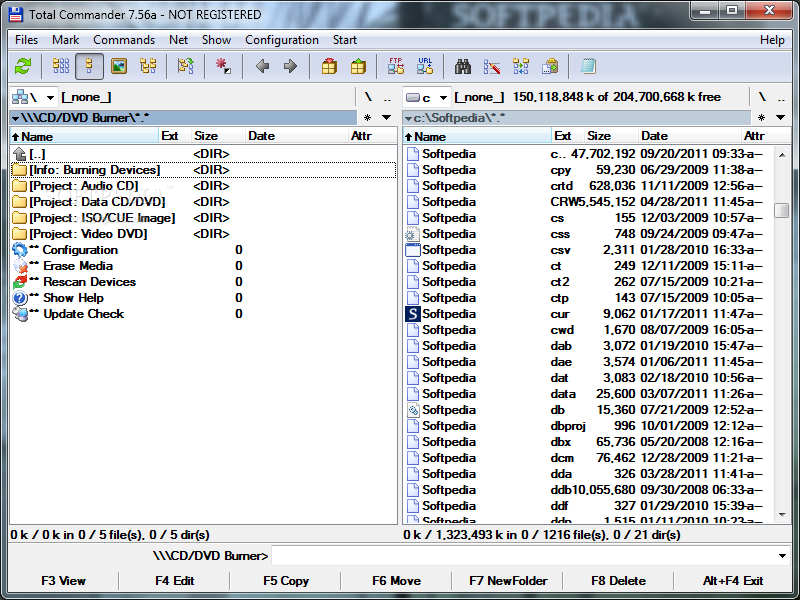
Task: Open Find files binoculars icon
Action: pos(463,66)
